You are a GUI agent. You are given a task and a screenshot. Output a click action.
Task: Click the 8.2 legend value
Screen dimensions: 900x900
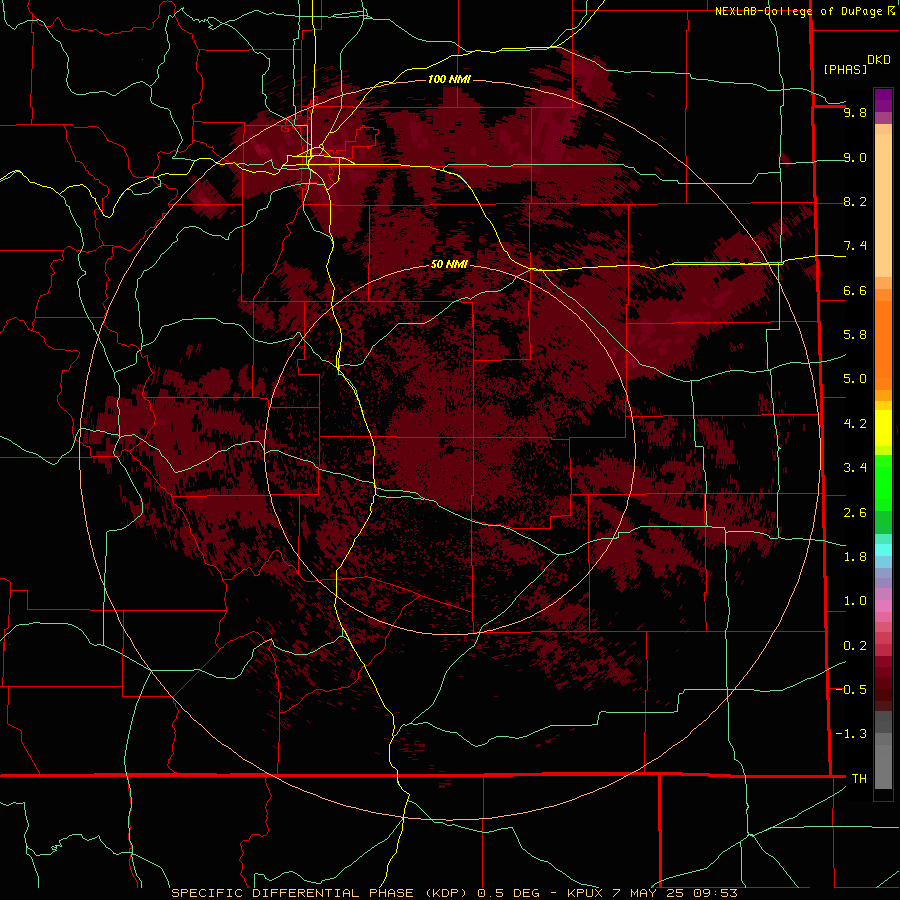click(x=855, y=201)
